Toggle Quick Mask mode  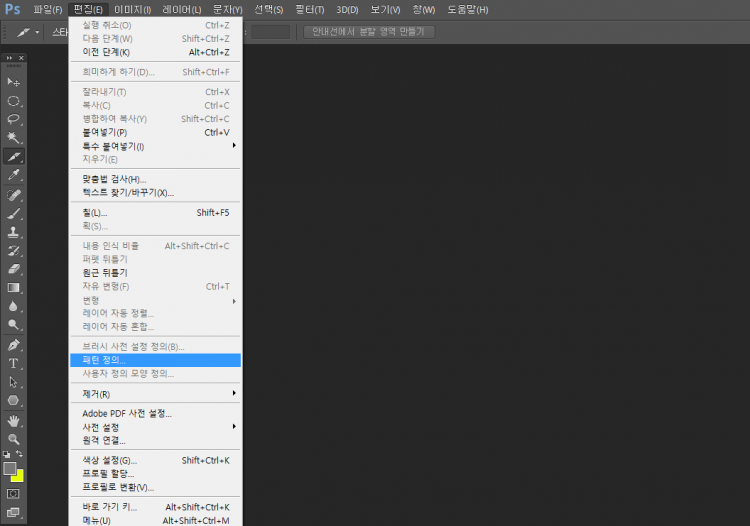14,493
